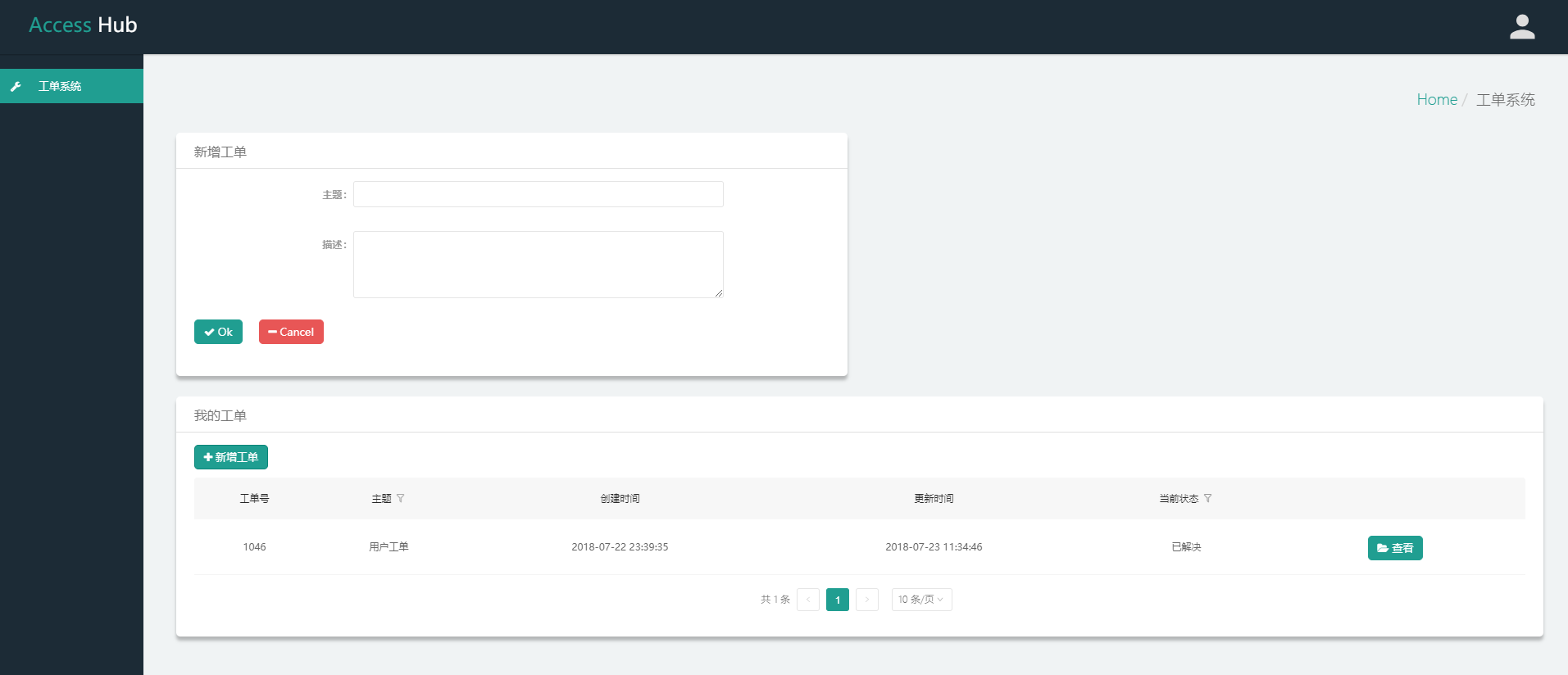The height and width of the screenshot is (675, 1568).
Task: Filter by 主题 column funnel icon
Action: (400, 498)
